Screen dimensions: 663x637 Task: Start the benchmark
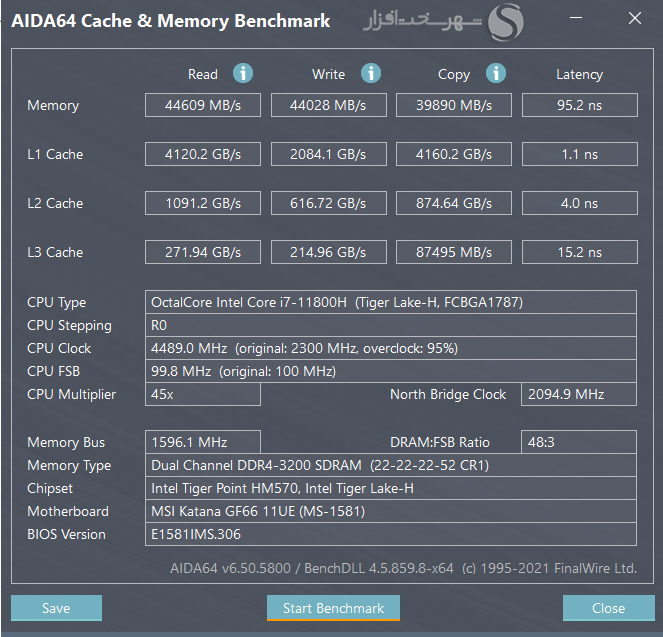(333, 608)
